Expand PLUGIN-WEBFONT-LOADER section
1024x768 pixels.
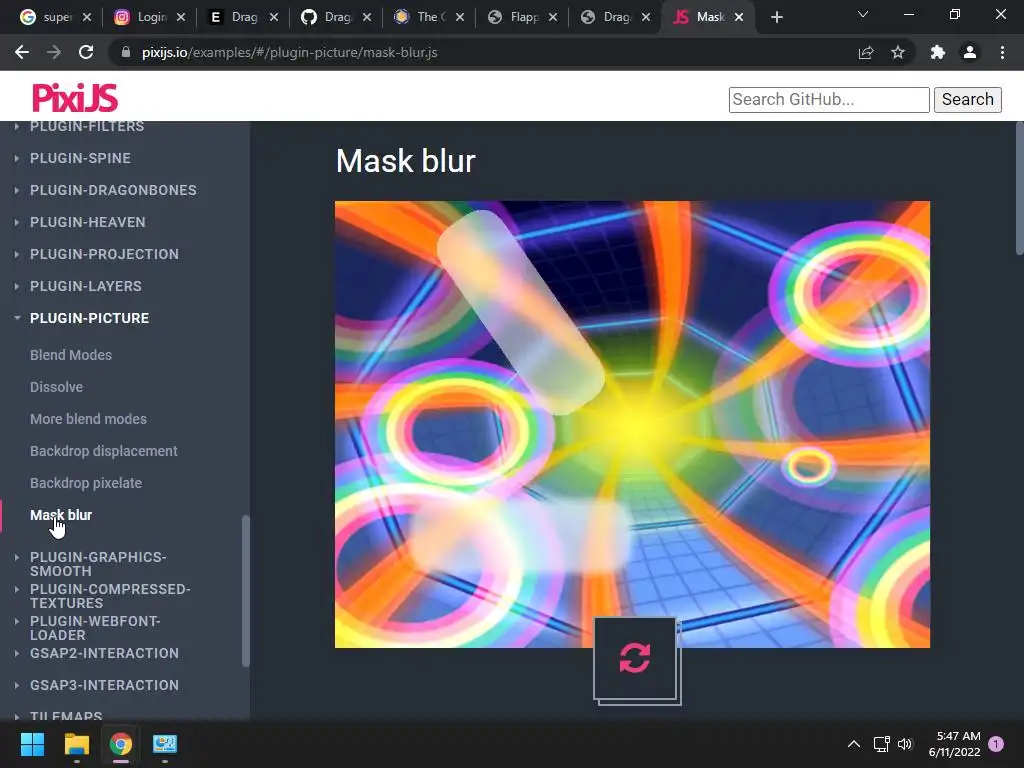click(x=95, y=628)
